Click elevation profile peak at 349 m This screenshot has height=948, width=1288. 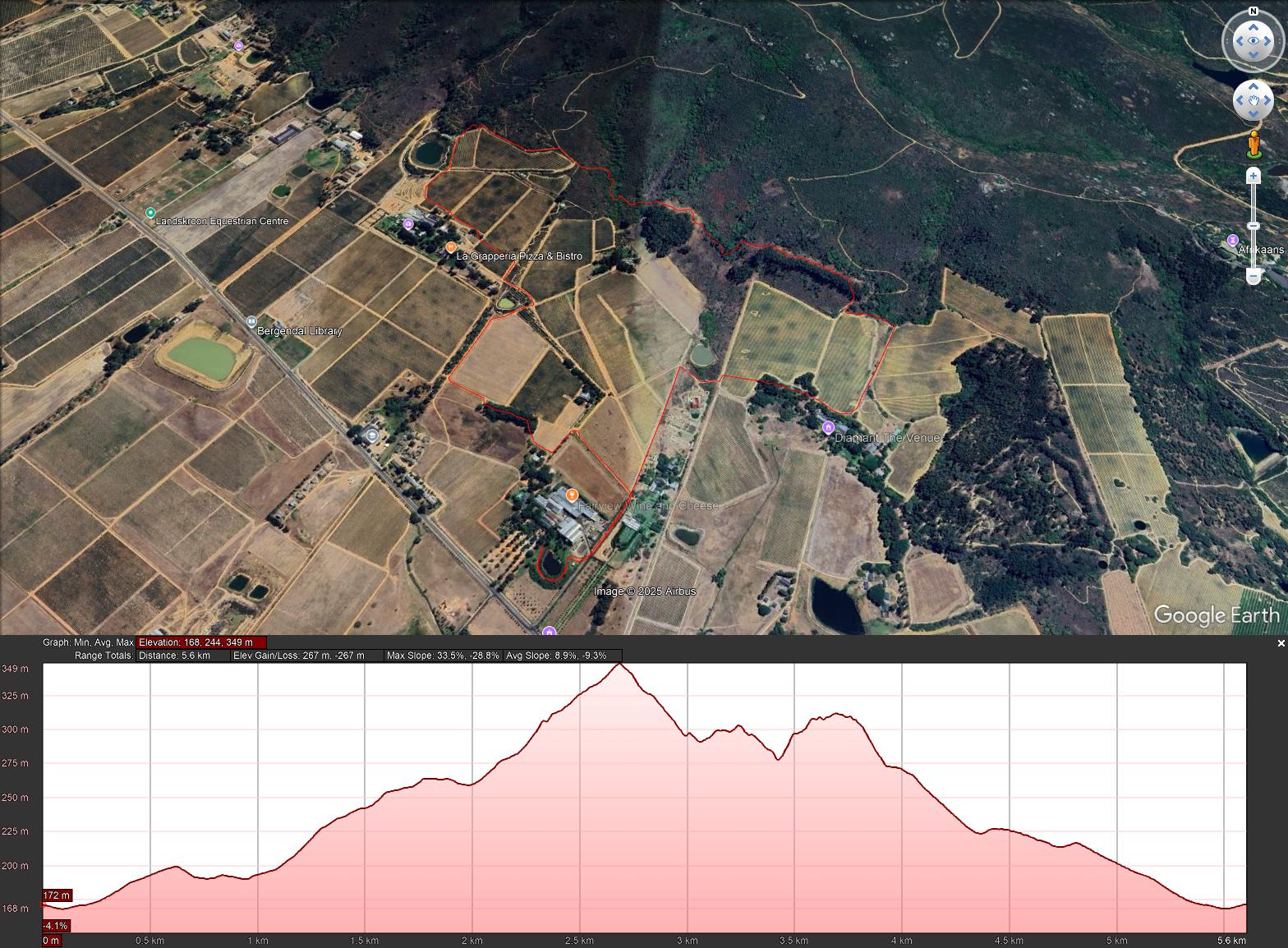(x=620, y=665)
